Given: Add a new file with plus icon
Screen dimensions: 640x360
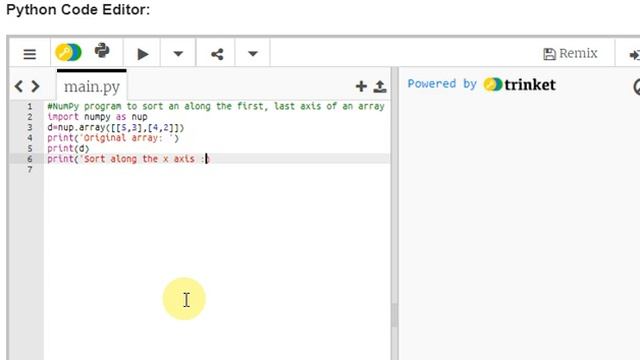Looking at the screenshot, I should [361, 86].
